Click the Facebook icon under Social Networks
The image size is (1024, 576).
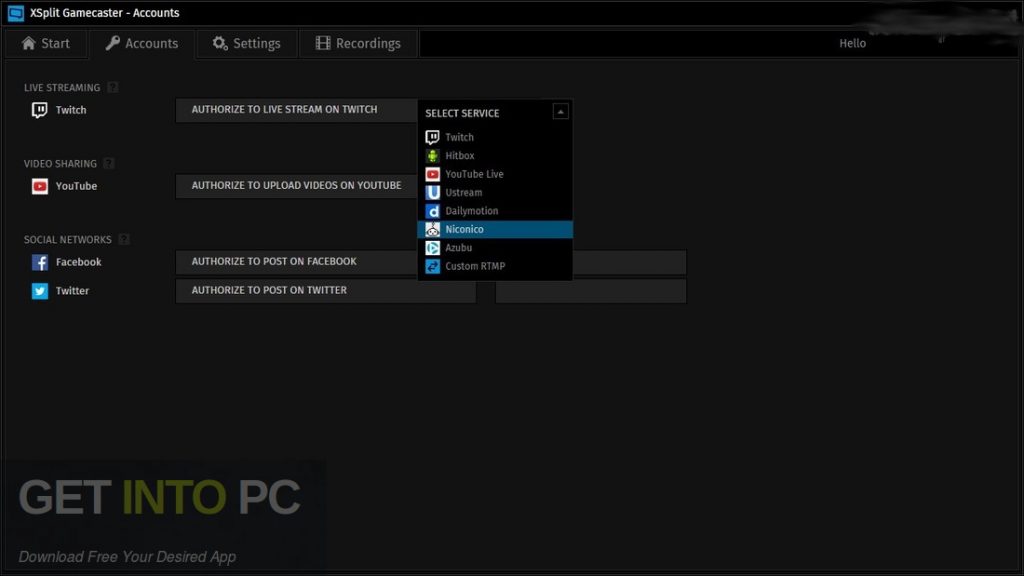40,262
